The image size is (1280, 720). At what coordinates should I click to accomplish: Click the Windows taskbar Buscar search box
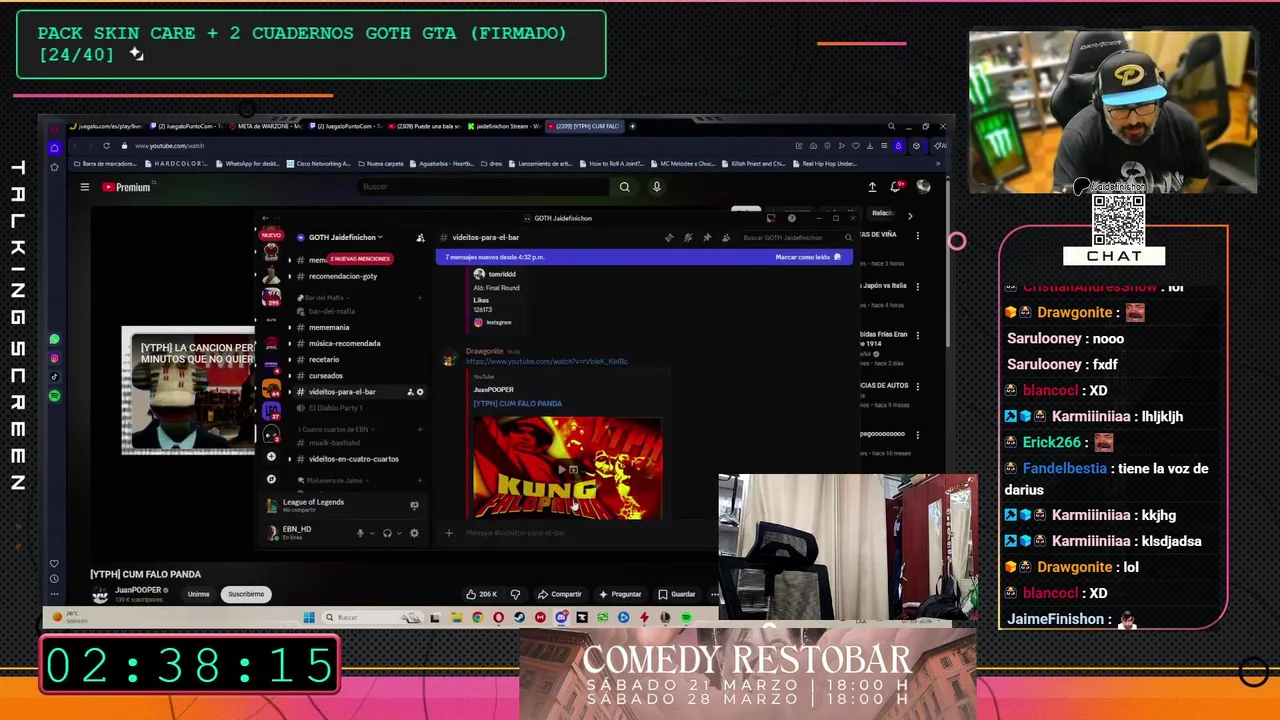[372, 617]
